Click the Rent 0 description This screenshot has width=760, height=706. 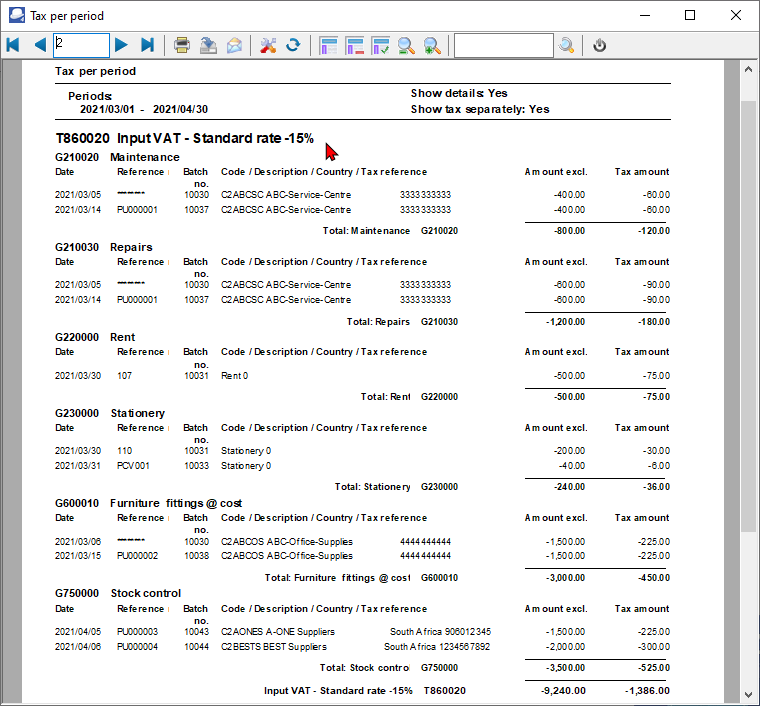[235, 376]
